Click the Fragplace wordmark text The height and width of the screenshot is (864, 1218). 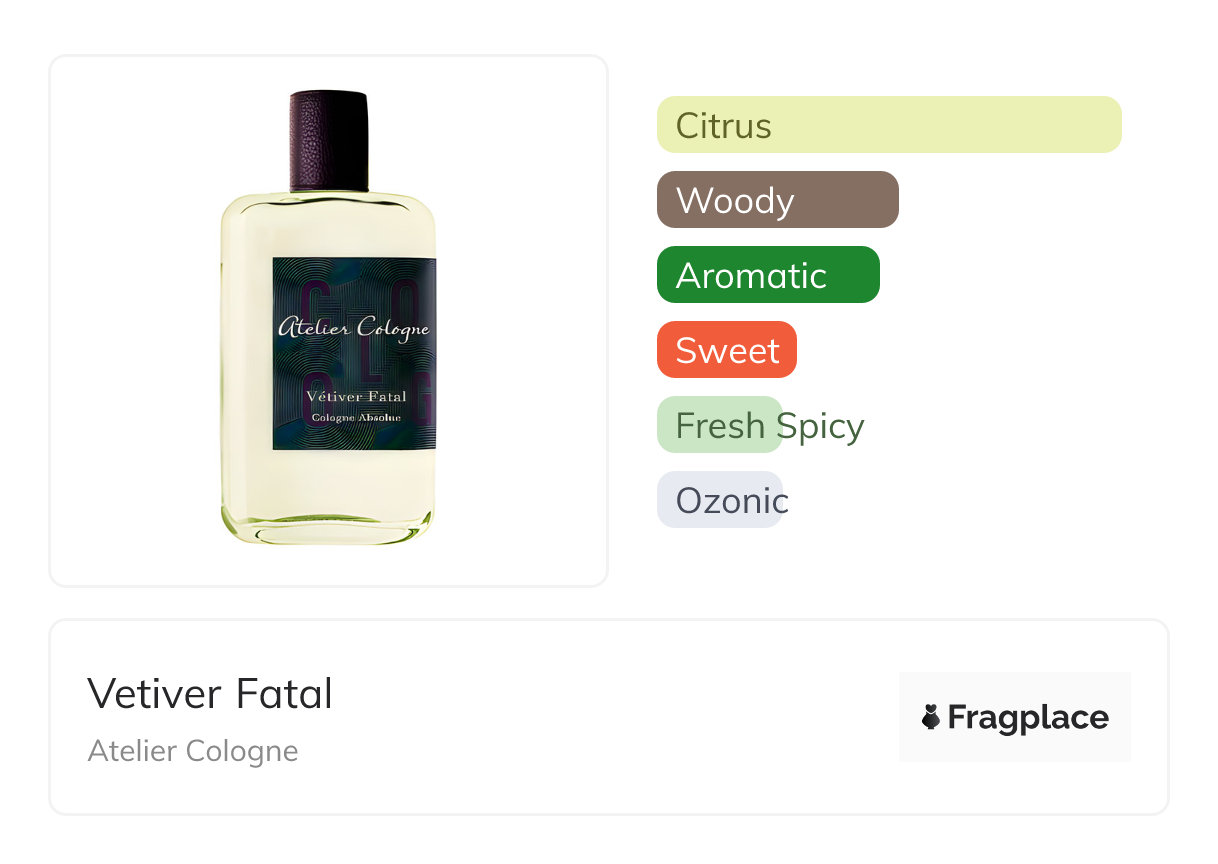point(1028,718)
